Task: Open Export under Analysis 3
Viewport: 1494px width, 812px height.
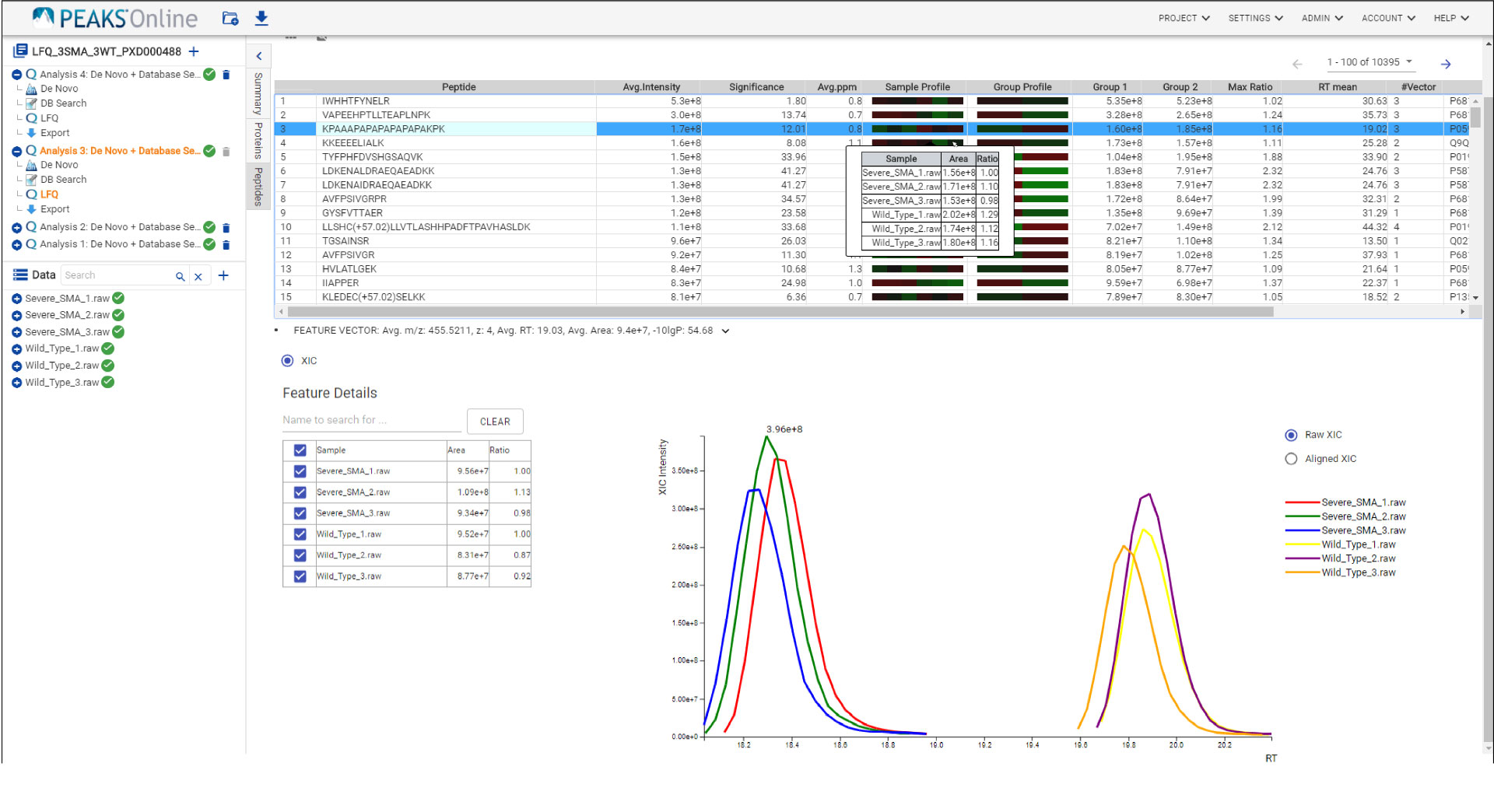Action: point(54,209)
